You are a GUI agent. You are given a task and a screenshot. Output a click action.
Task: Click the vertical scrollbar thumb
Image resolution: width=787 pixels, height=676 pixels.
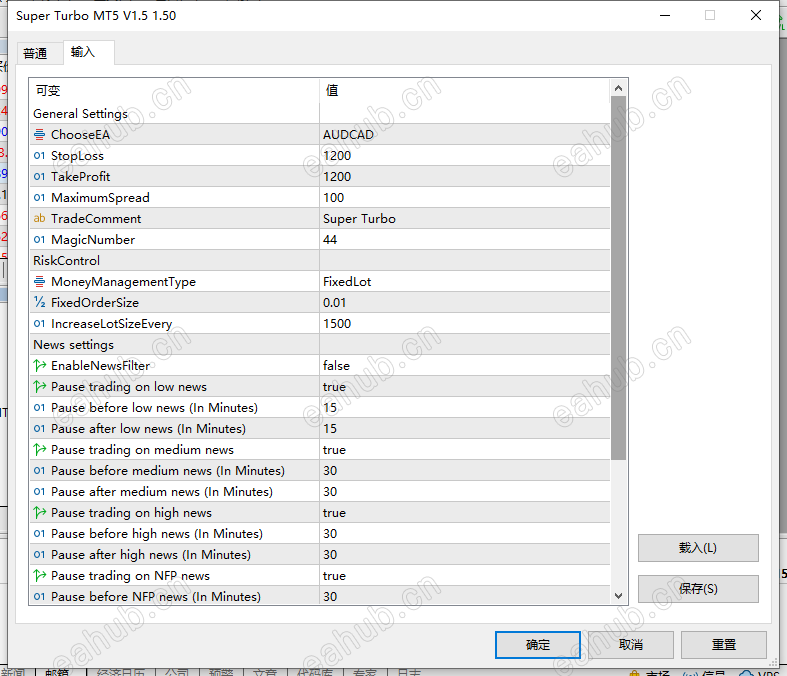[x=618, y=278]
